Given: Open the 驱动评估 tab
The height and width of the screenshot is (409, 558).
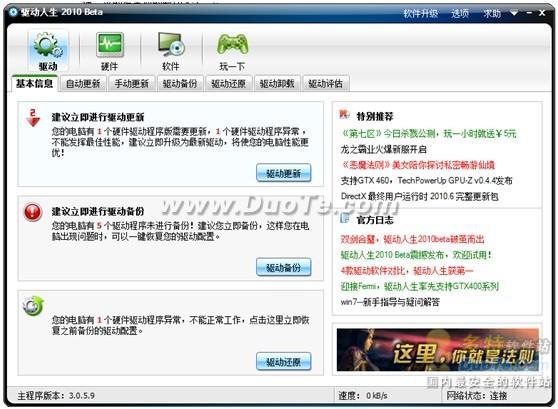Looking at the screenshot, I should [326, 84].
